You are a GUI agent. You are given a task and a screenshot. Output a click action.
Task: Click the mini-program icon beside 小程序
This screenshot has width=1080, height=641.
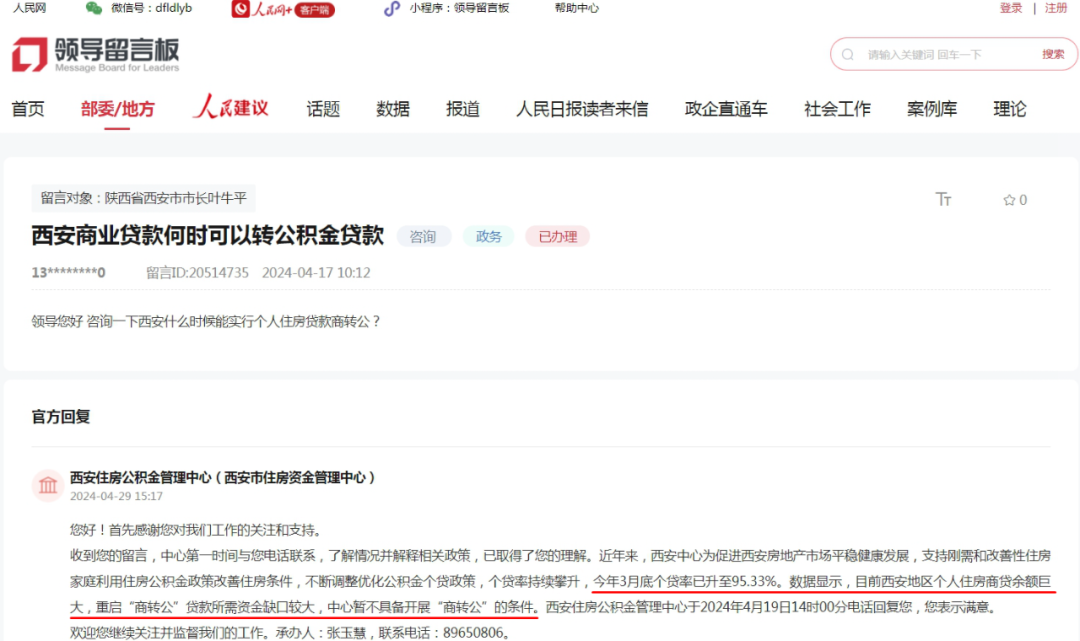(392, 8)
